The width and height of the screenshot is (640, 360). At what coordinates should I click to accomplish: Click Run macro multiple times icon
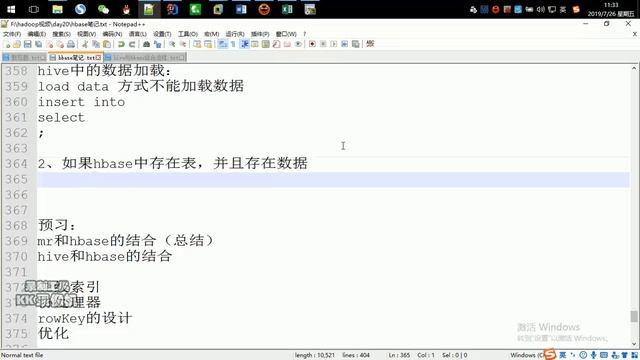click(345, 44)
